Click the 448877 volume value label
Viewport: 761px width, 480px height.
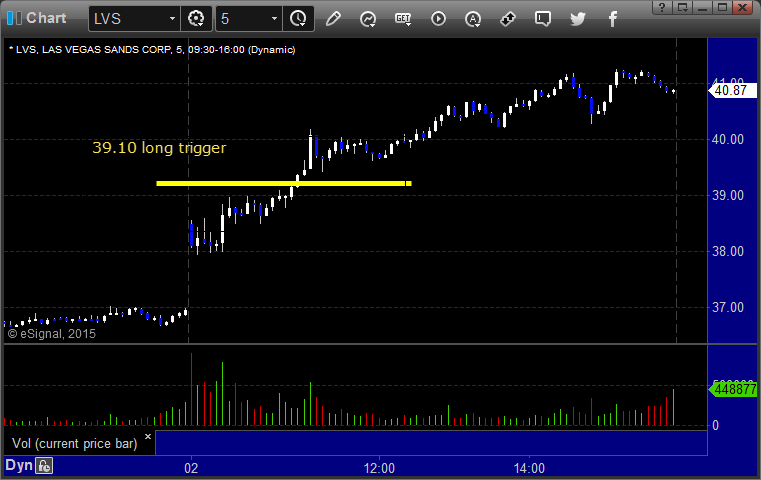tap(734, 389)
